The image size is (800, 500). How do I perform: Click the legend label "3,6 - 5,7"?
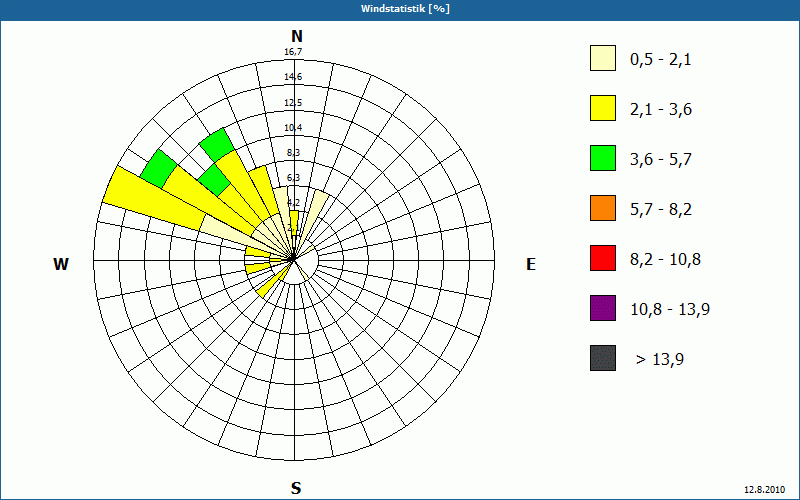pos(661,160)
